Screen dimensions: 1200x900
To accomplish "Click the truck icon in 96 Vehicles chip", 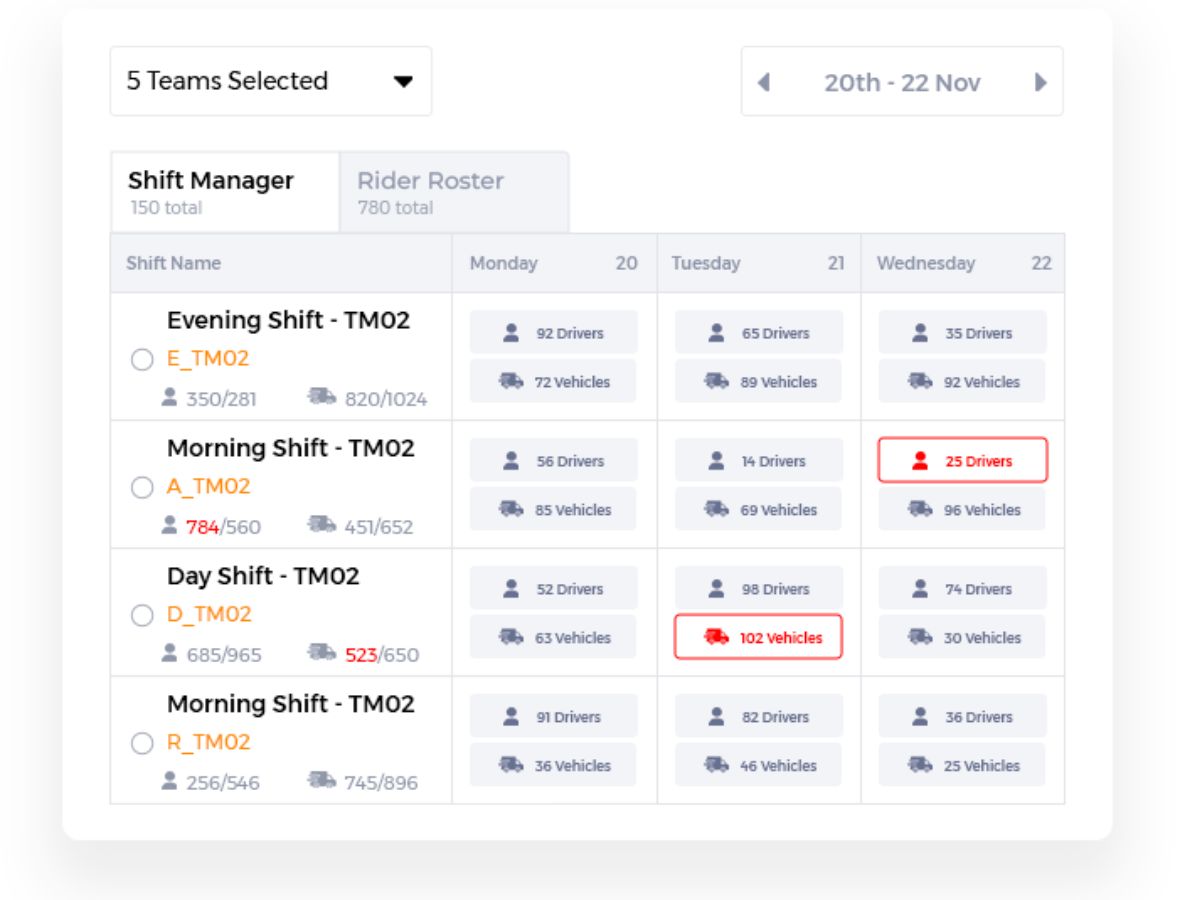I will (x=920, y=509).
